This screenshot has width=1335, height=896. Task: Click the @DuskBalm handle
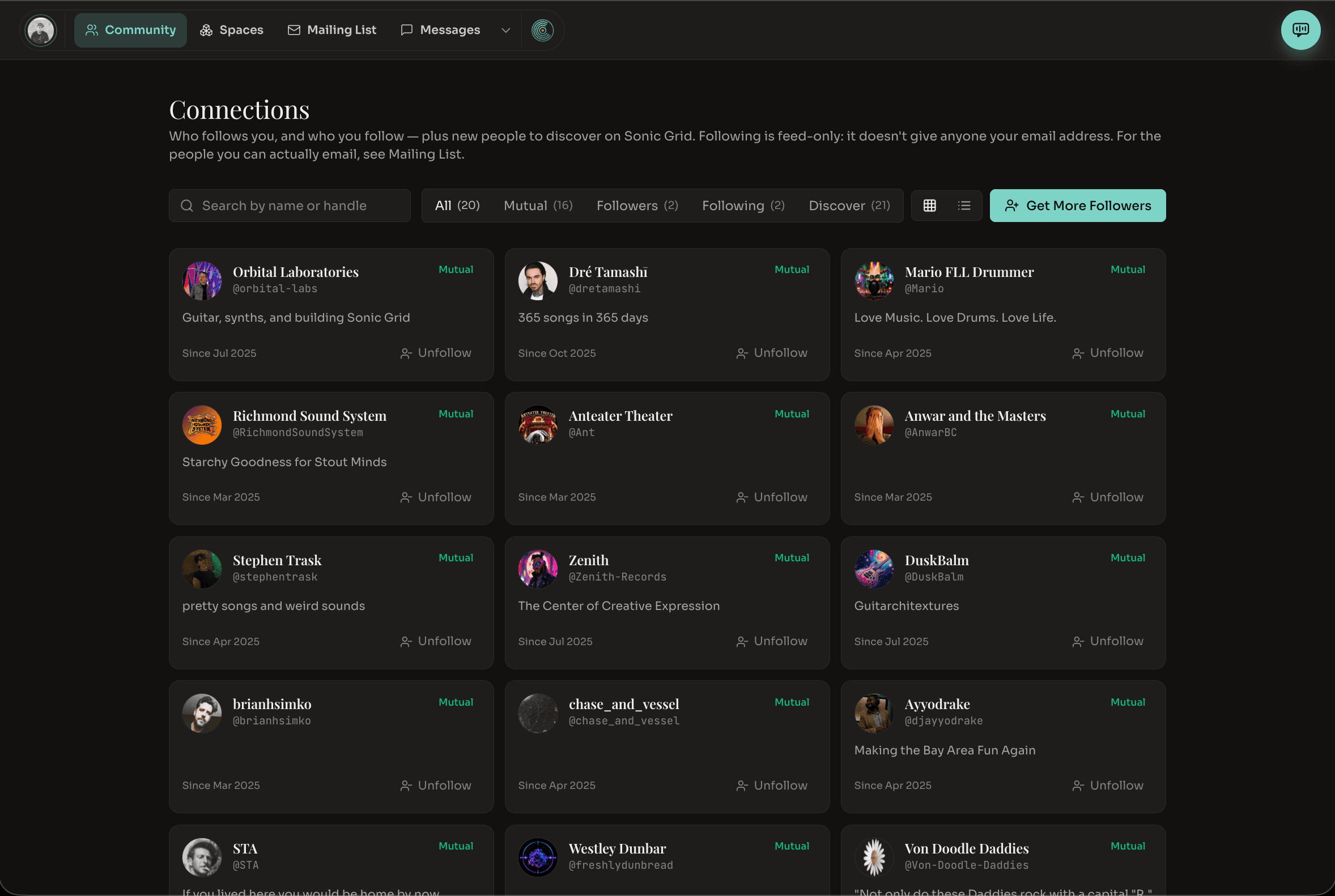pos(934,577)
